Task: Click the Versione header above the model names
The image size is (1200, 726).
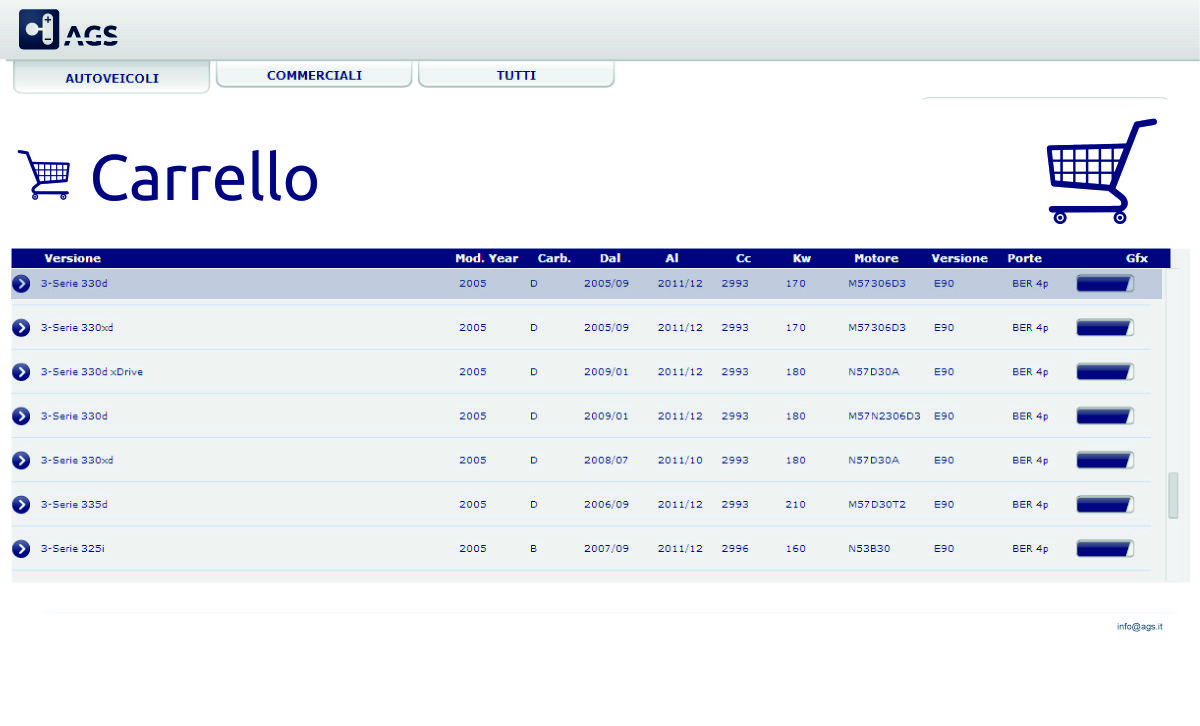Action: click(73, 258)
